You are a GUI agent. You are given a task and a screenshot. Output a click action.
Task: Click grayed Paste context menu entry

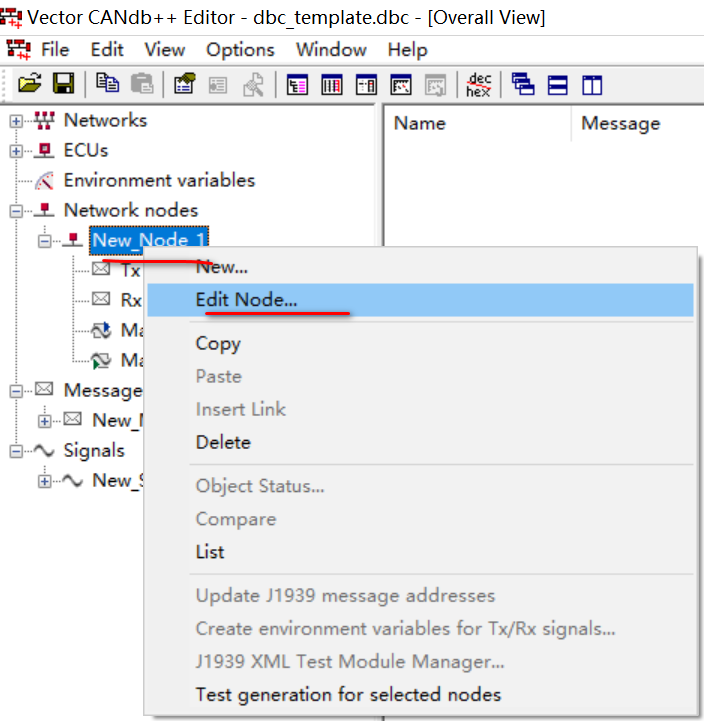click(x=420, y=377)
